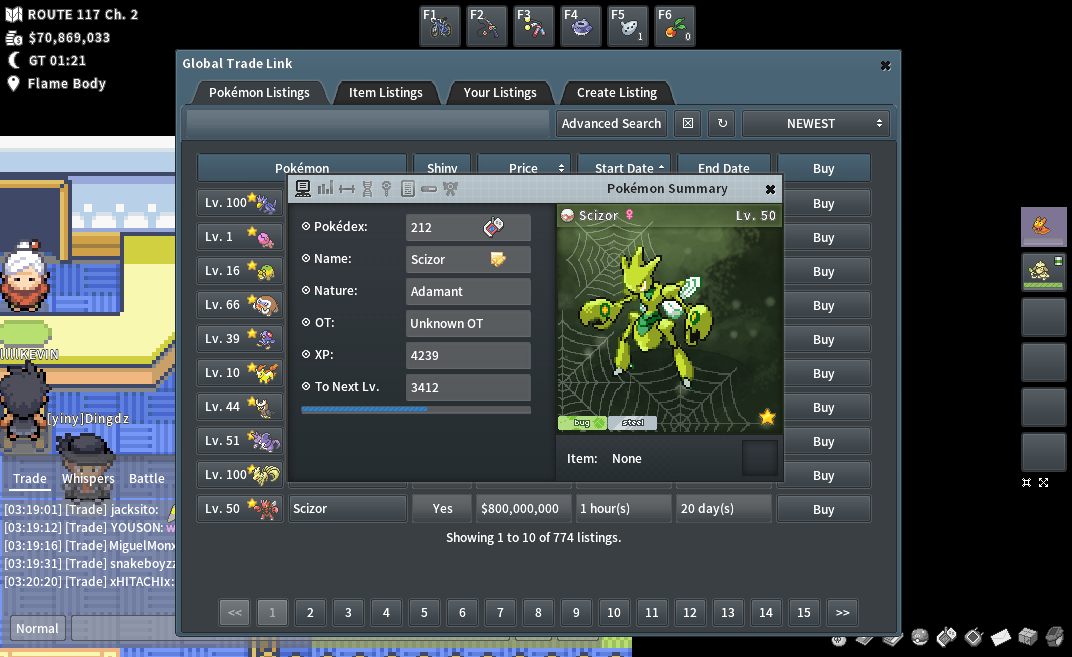Sort listings by the Price column
The image size is (1072, 657).
[523, 168]
